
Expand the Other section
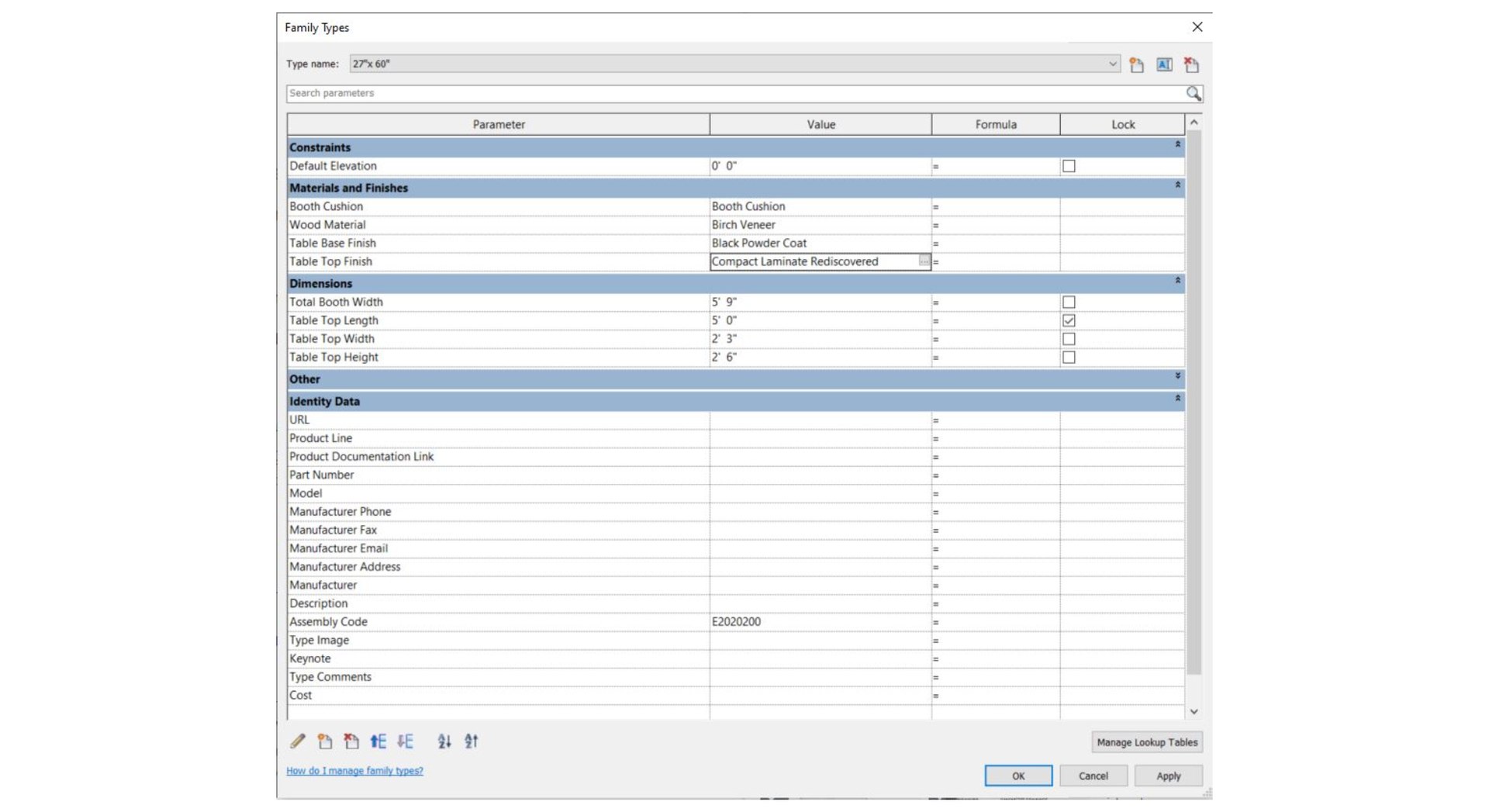pyautogui.click(x=1177, y=376)
